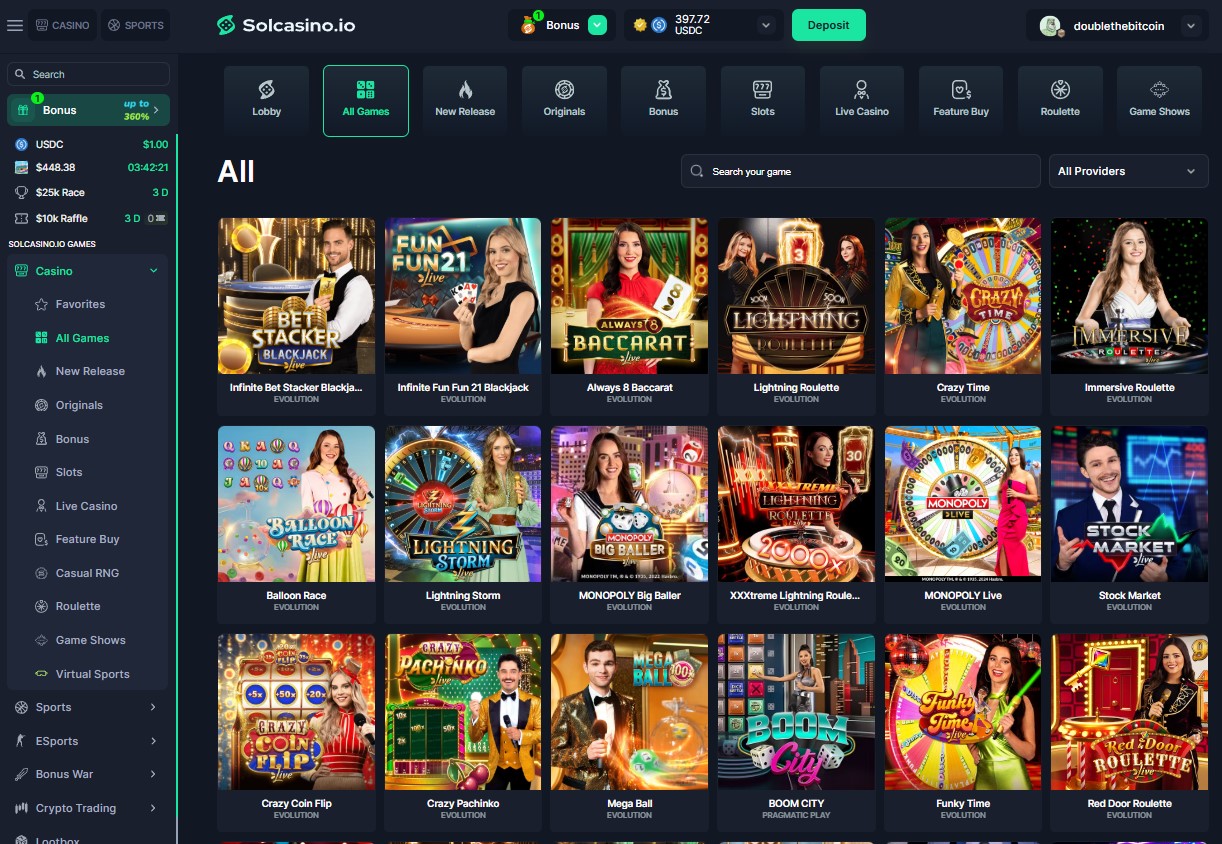Click the "Funky Time" game title
Image resolution: width=1222 pixels, height=844 pixels.
click(963, 803)
